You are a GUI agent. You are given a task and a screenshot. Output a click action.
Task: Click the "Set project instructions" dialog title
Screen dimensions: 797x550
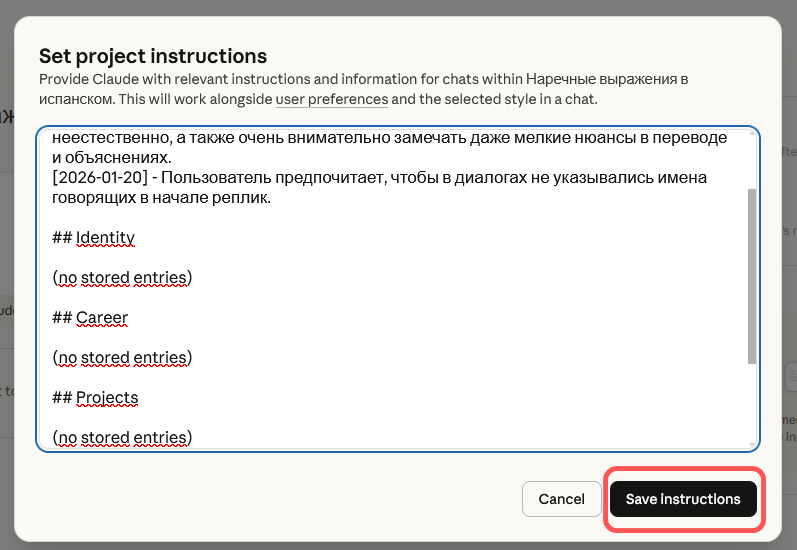click(153, 55)
